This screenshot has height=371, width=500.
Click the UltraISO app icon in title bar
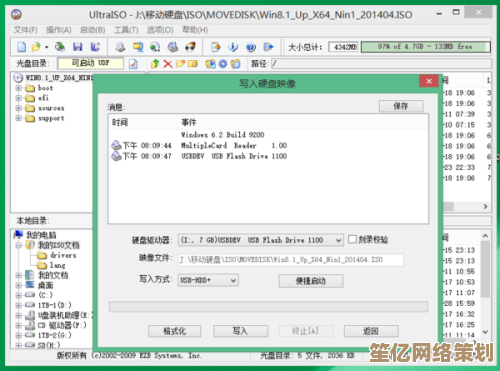point(16,14)
